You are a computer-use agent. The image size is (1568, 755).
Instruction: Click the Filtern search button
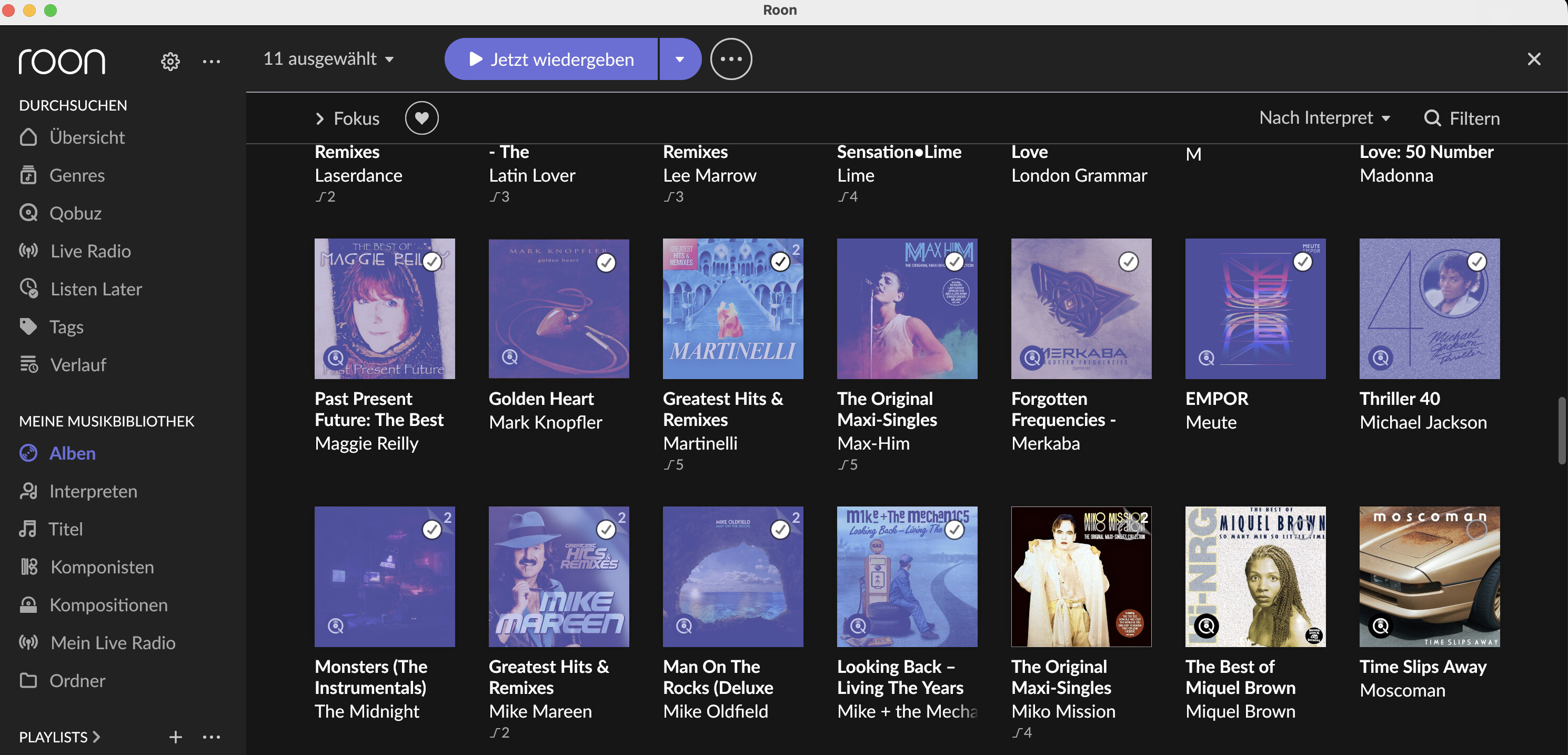point(1461,118)
